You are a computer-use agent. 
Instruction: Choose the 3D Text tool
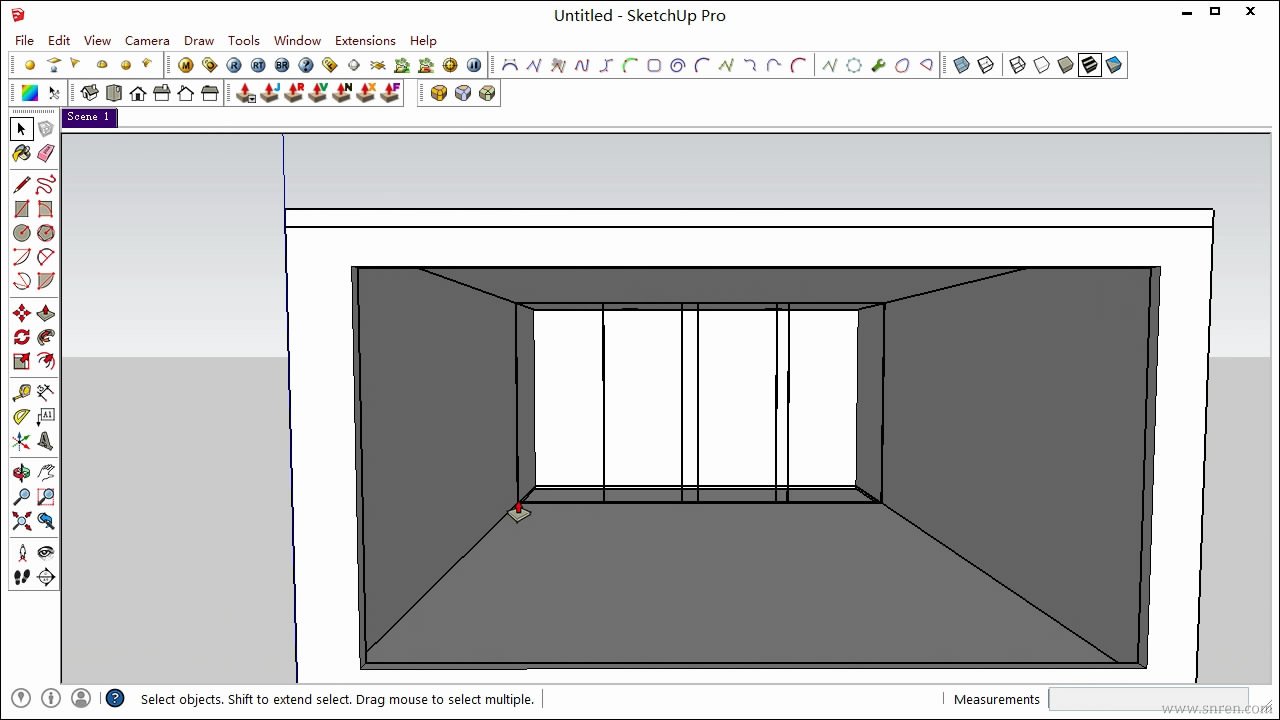pyautogui.click(x=45, y=441)
